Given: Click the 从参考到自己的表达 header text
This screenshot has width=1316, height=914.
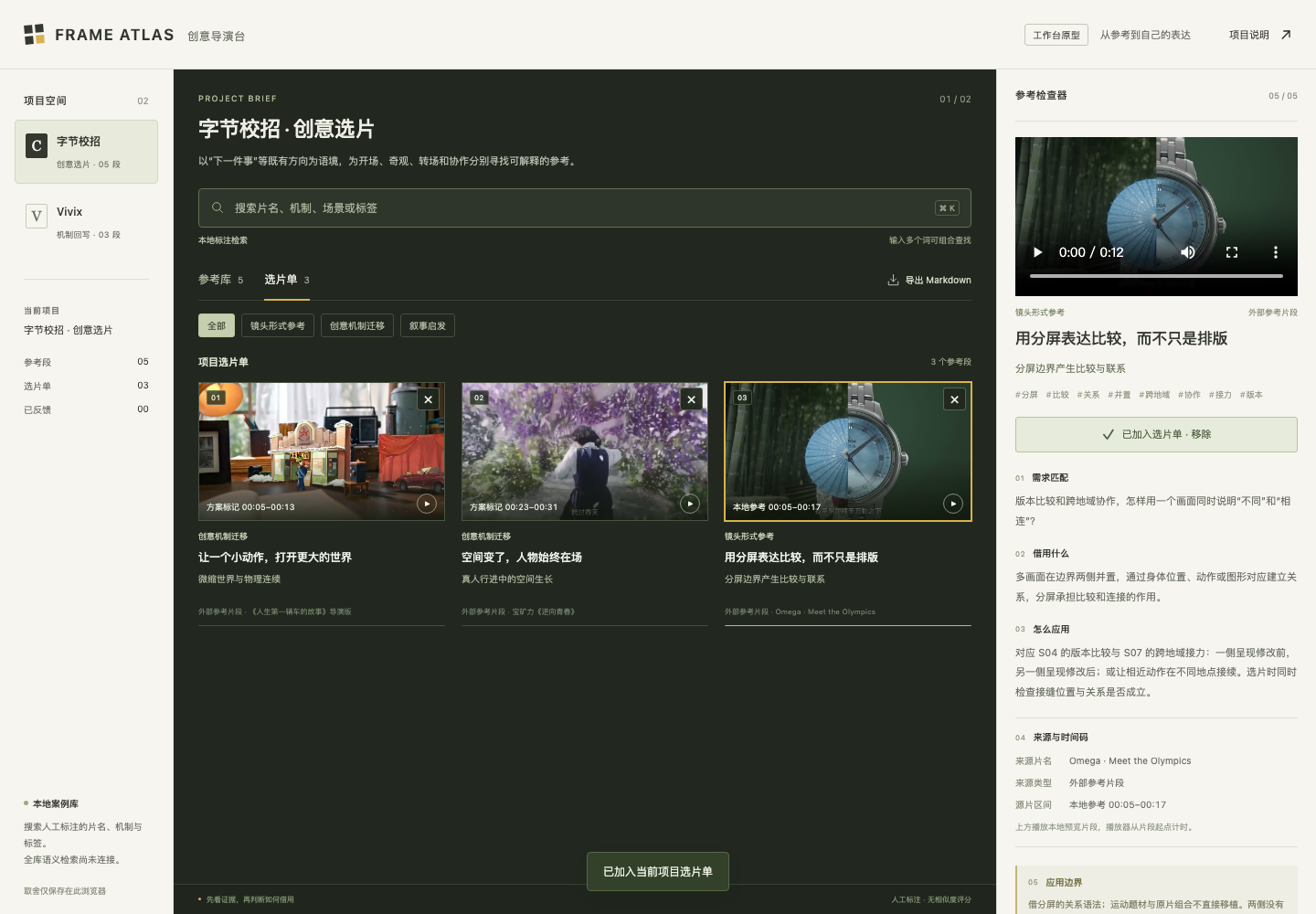Looking at the screenshot, I should (1145, 35).
